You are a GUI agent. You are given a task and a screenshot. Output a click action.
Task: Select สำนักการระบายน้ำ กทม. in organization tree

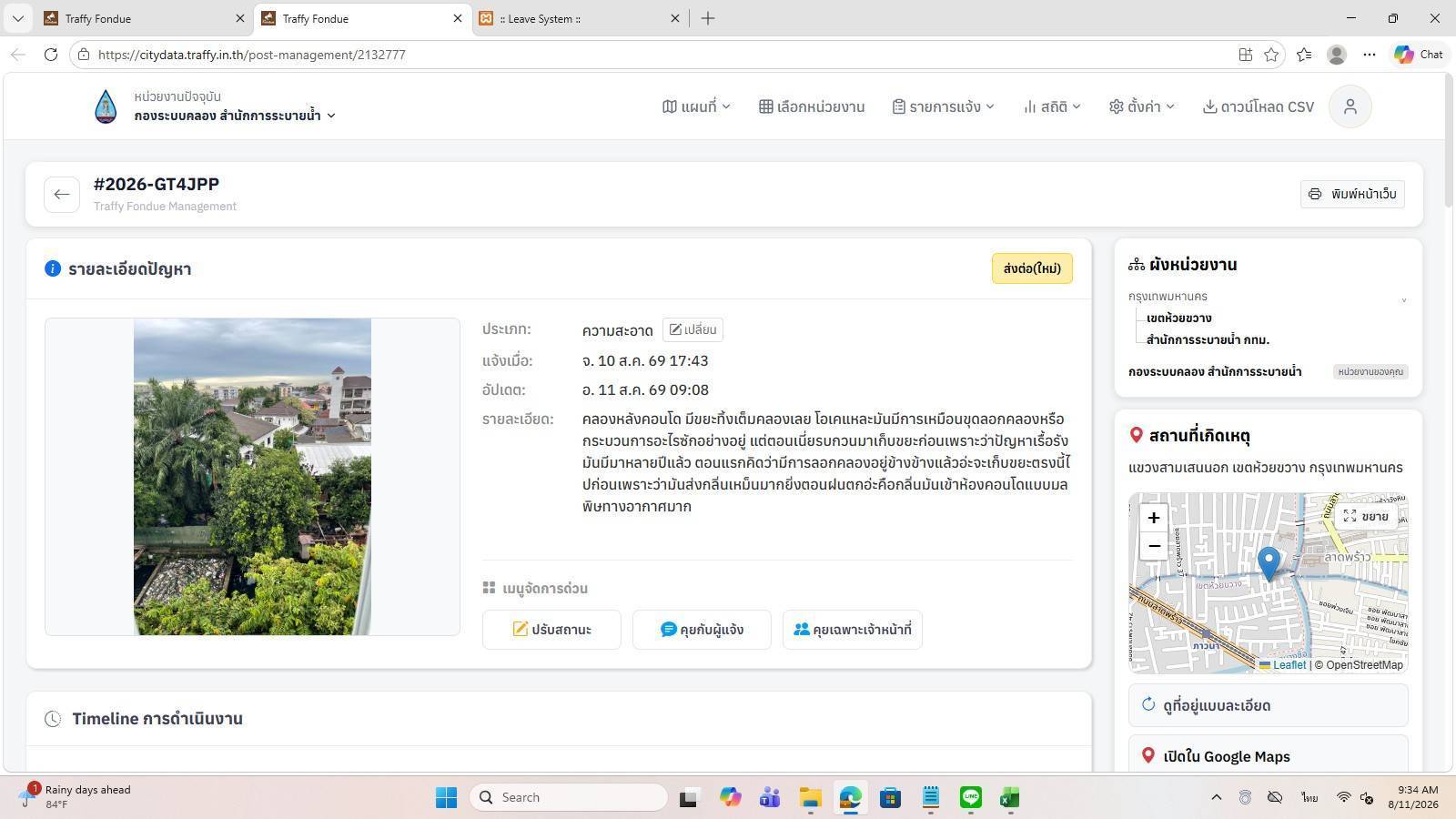(1208, 340)
